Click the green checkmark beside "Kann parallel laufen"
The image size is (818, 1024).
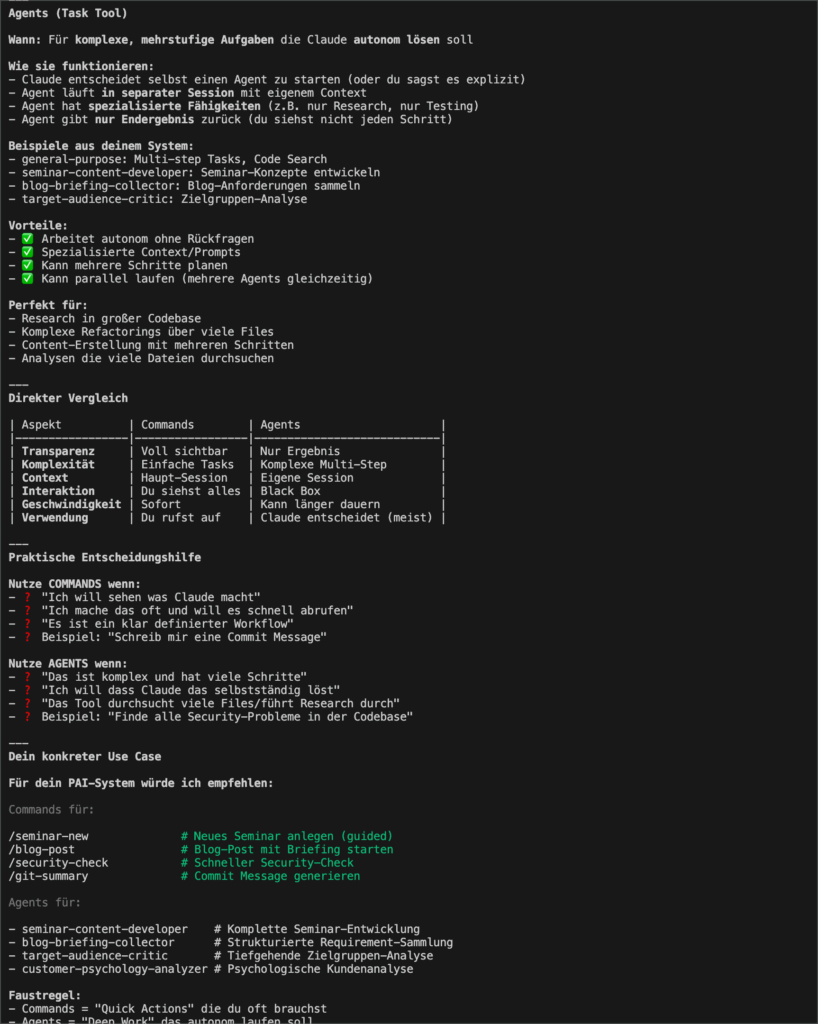click(x=28, y=278)
